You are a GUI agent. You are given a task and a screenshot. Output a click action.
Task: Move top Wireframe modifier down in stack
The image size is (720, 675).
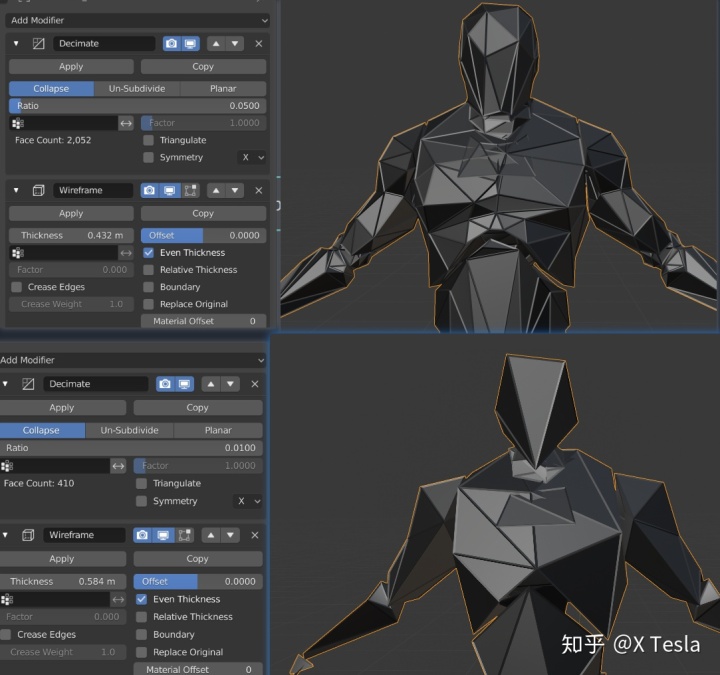click(235, 191)
